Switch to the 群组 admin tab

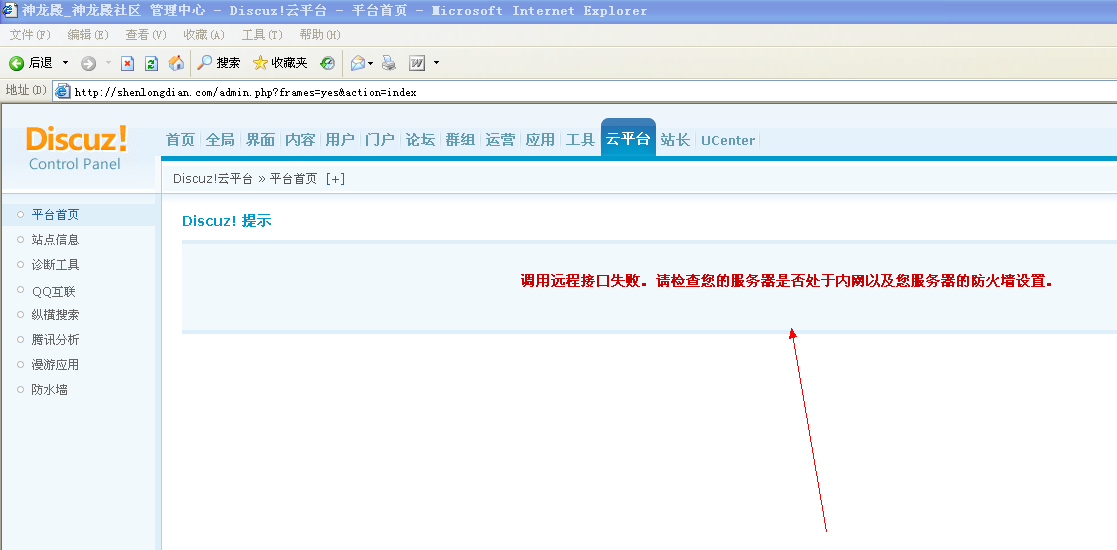pyautogui.click(x=460, y=140)
